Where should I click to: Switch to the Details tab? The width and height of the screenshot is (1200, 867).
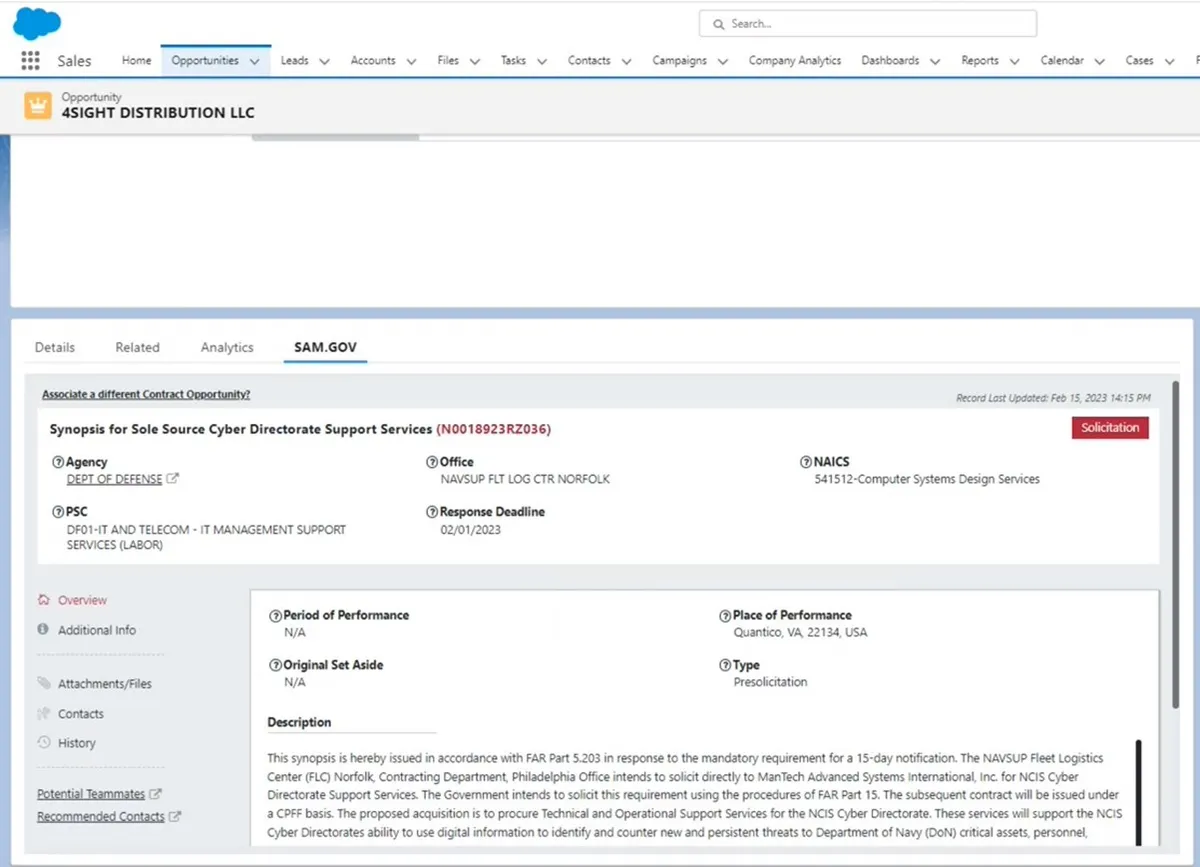click(x=55, y=347)
